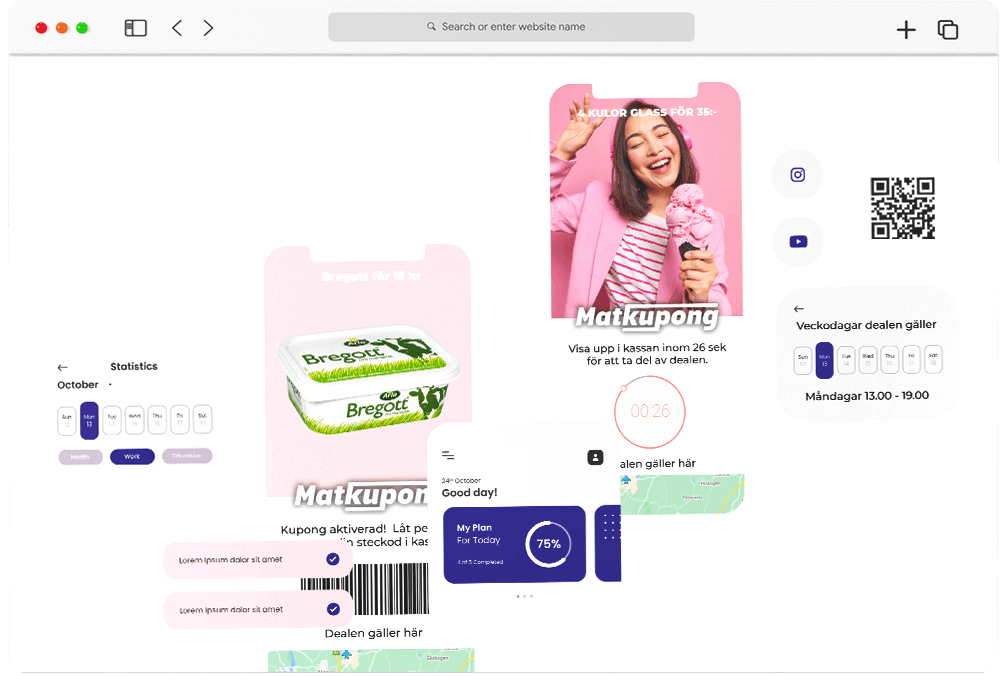Open hamburger menu on Good day card
Image resolution: width=1000 pixels, height=676 pixels.
pos(448,455)
